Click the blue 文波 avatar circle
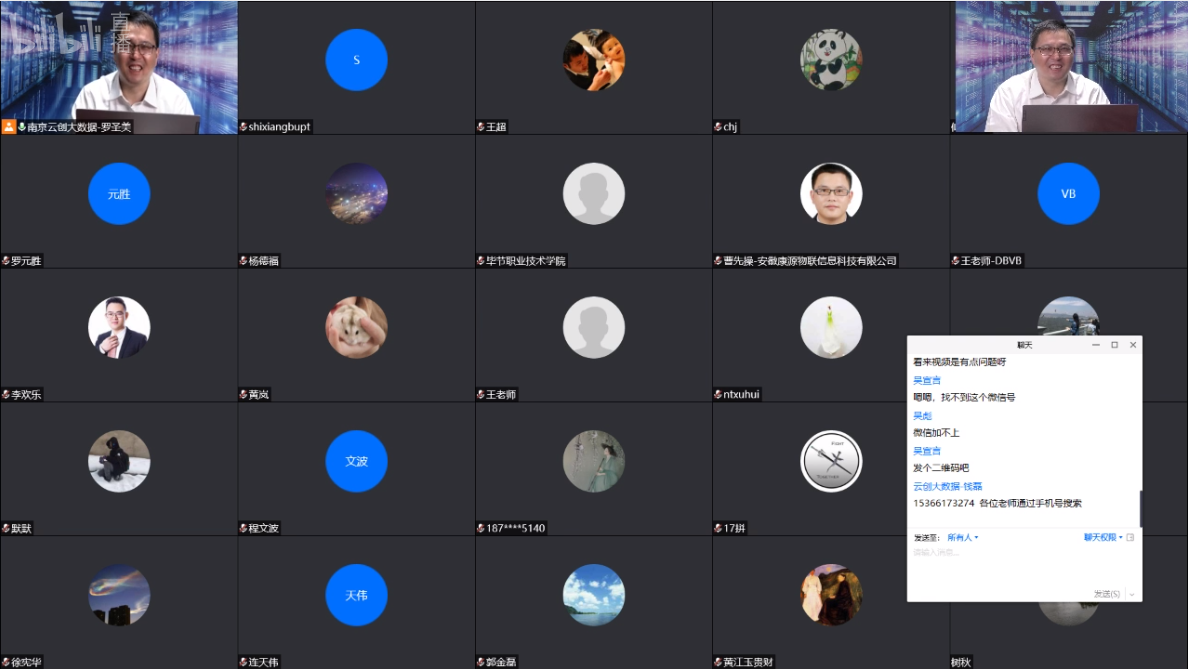Screen dimensions: 1188x669 point(356,461)
